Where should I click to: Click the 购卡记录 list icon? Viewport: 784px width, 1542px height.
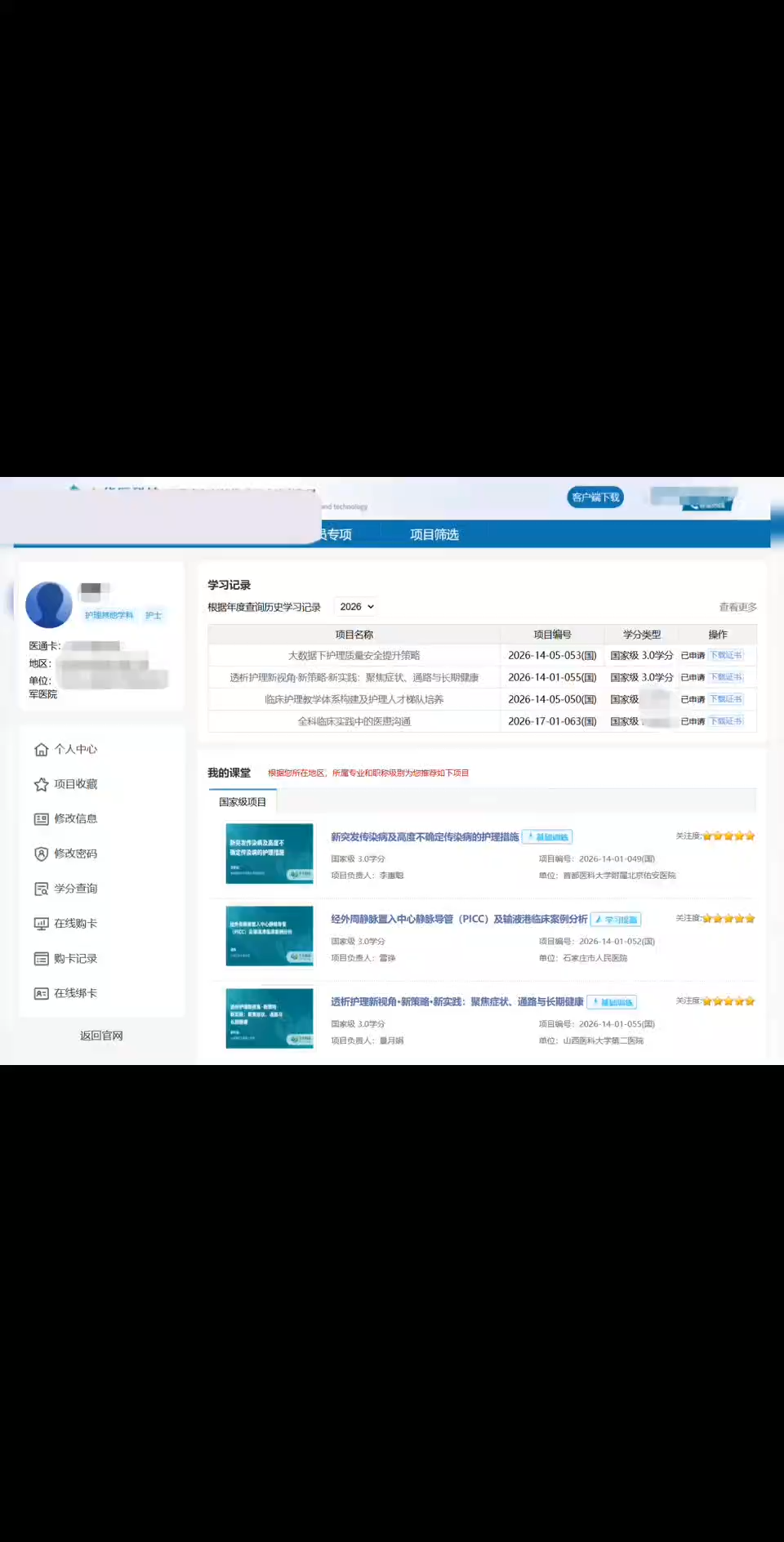(41, 959)
